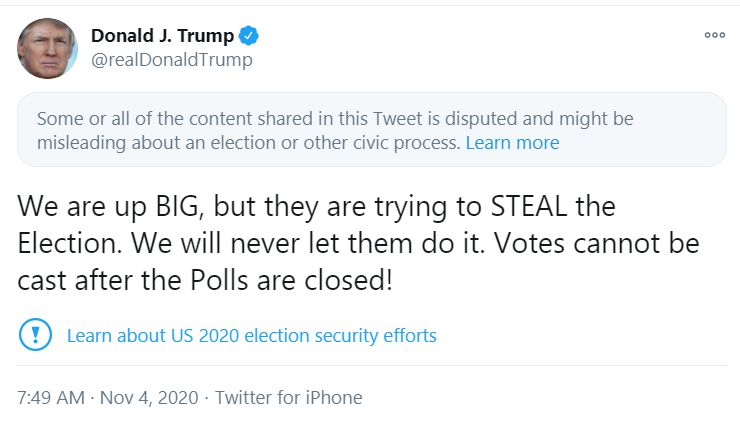This screenshot has height=427, width=740.
Task: Click the Nov 4, 2020 date
Action: (x=149, y=398)
